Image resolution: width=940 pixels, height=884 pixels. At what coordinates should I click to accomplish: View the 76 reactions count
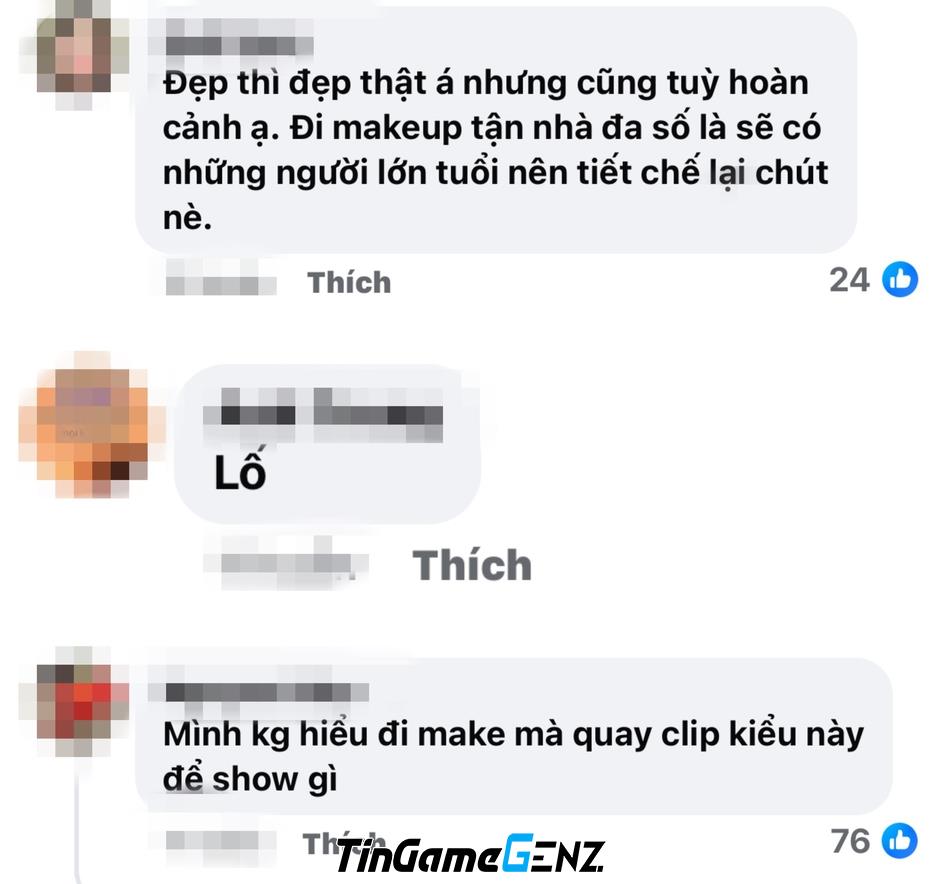pyautogui.click(x=850, y=841)
